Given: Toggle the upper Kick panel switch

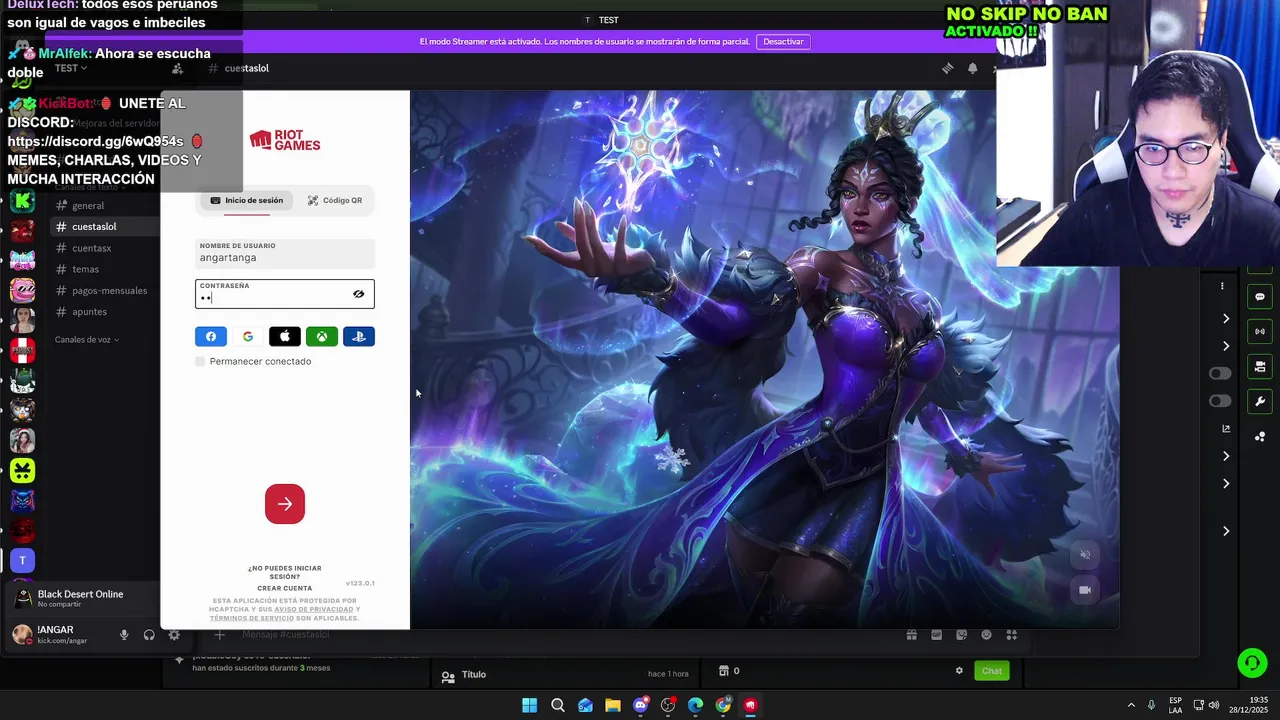Looking at the screenshot, I should coord(1220,374).
